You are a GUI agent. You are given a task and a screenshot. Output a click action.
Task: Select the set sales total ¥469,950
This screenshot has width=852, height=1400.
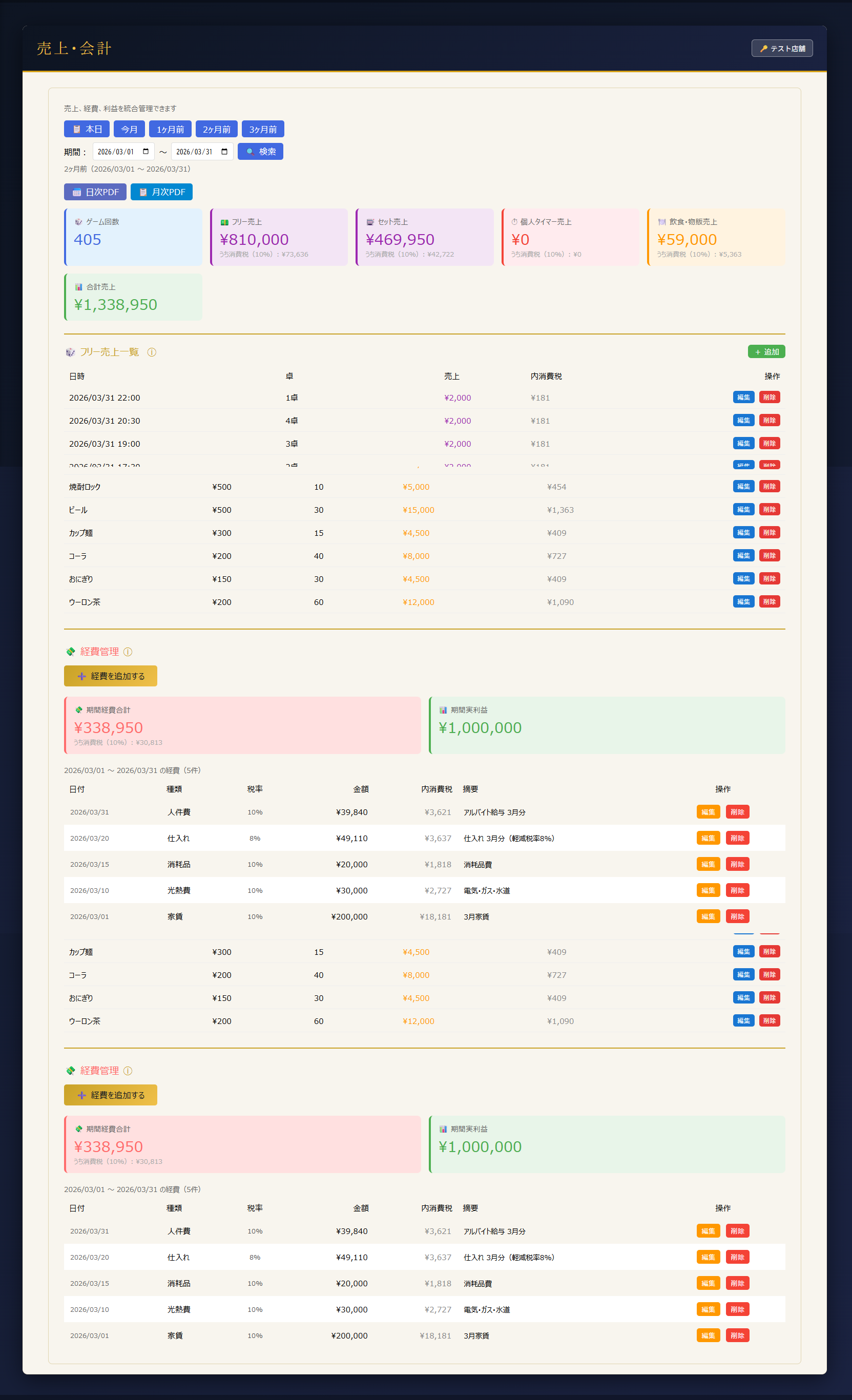(400, 240)
